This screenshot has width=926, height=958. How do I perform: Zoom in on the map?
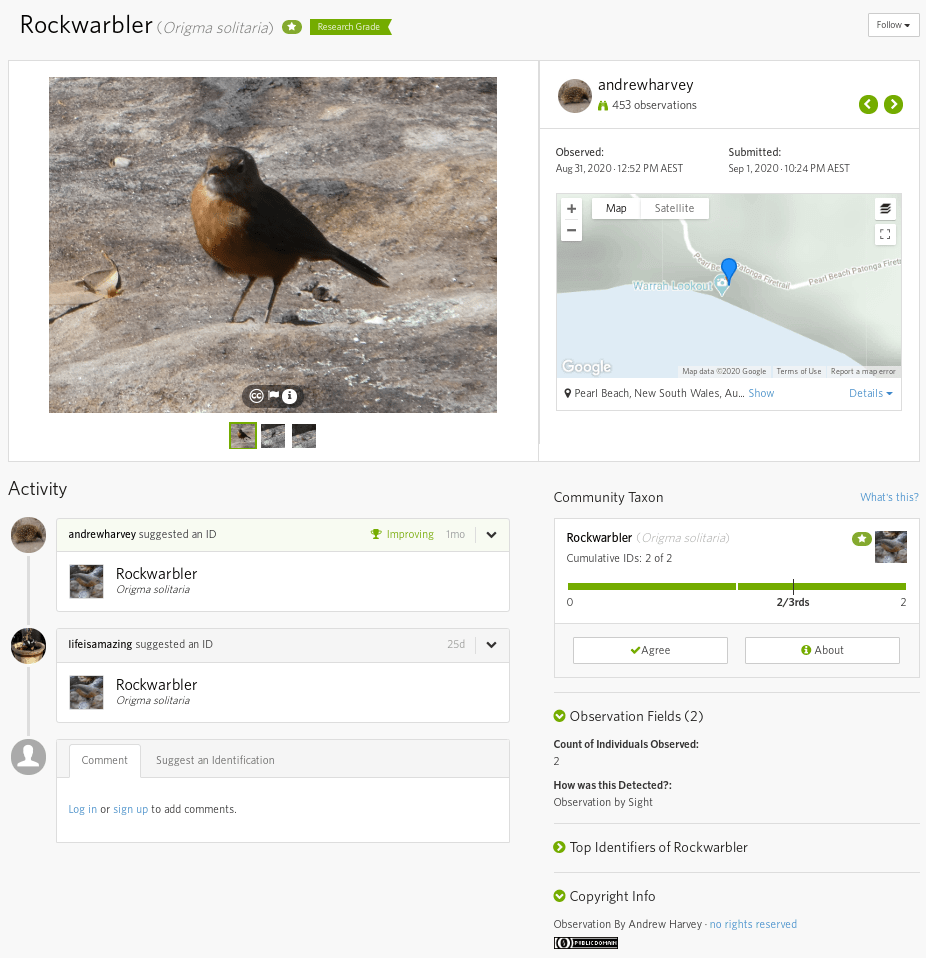pyautogui.click(x=572, y=209)
